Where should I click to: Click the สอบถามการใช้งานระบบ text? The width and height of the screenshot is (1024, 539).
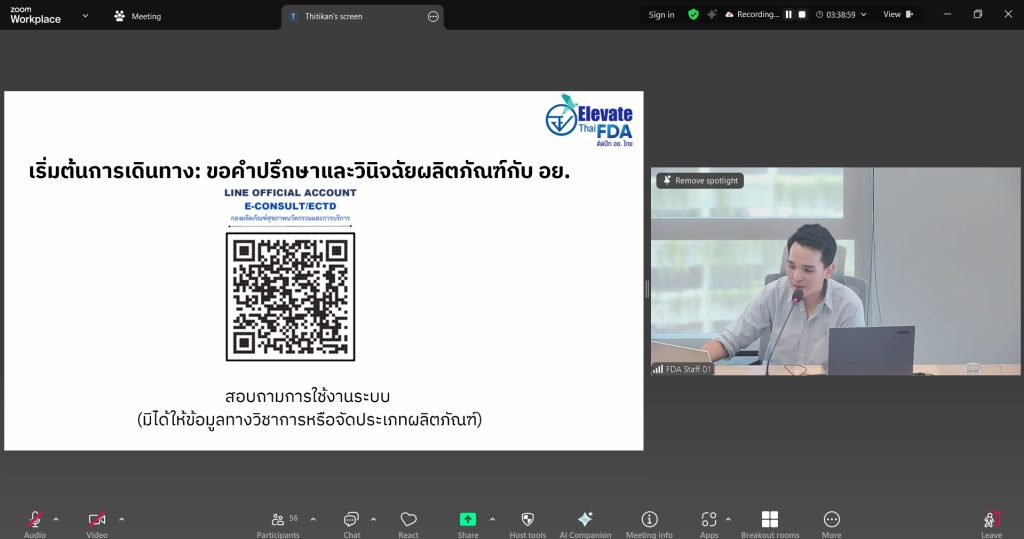[x=307, y=396]
